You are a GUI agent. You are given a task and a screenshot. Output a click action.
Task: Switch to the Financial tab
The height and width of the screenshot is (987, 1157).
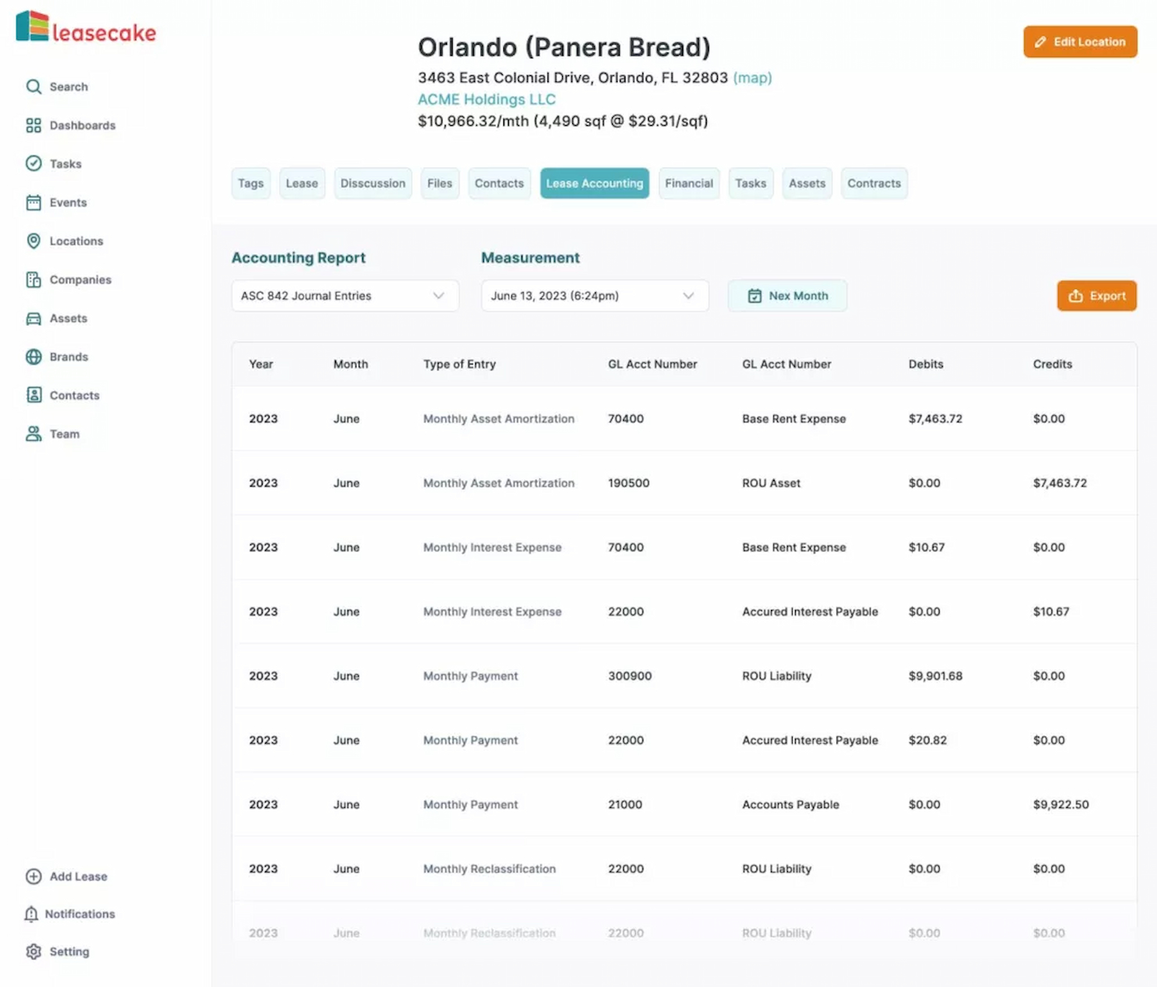689,183
